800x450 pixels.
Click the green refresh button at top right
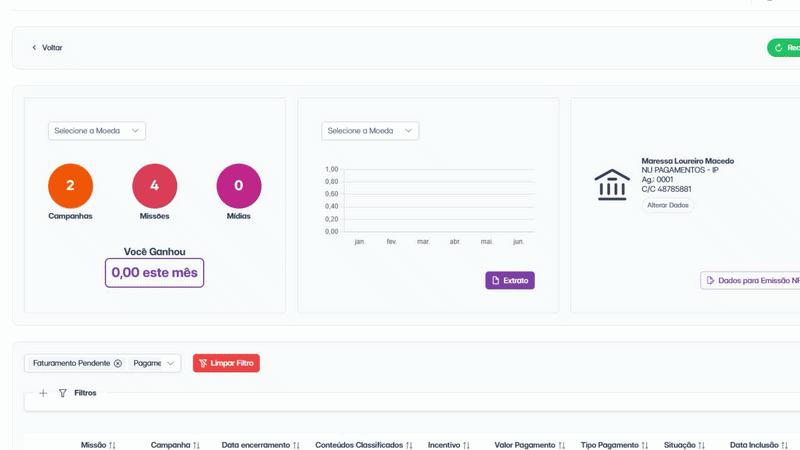784,47
